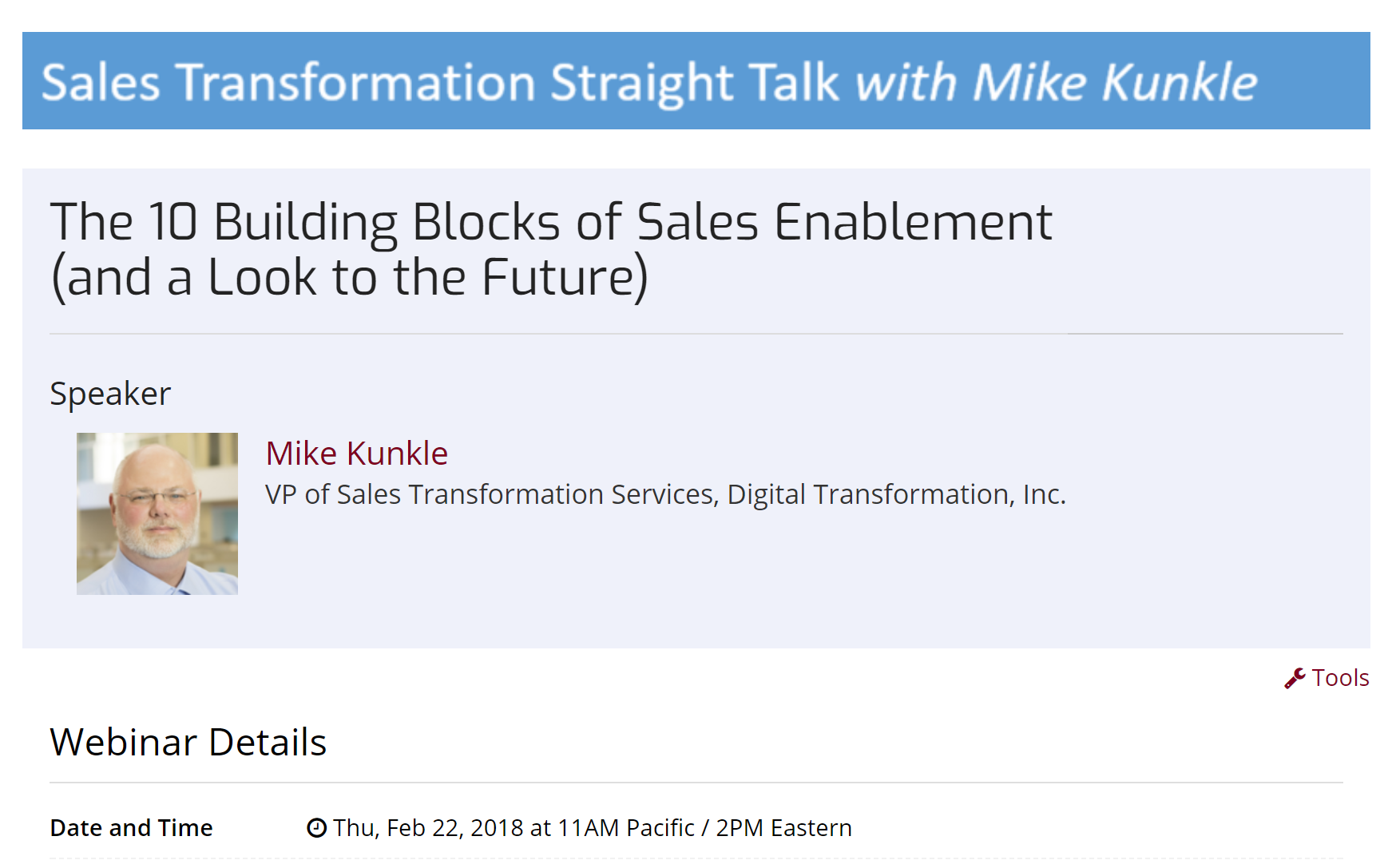The image size is (1388, 868).
Task: Click the 'Straight Talk' words in banner
Action: pos(695,84)
